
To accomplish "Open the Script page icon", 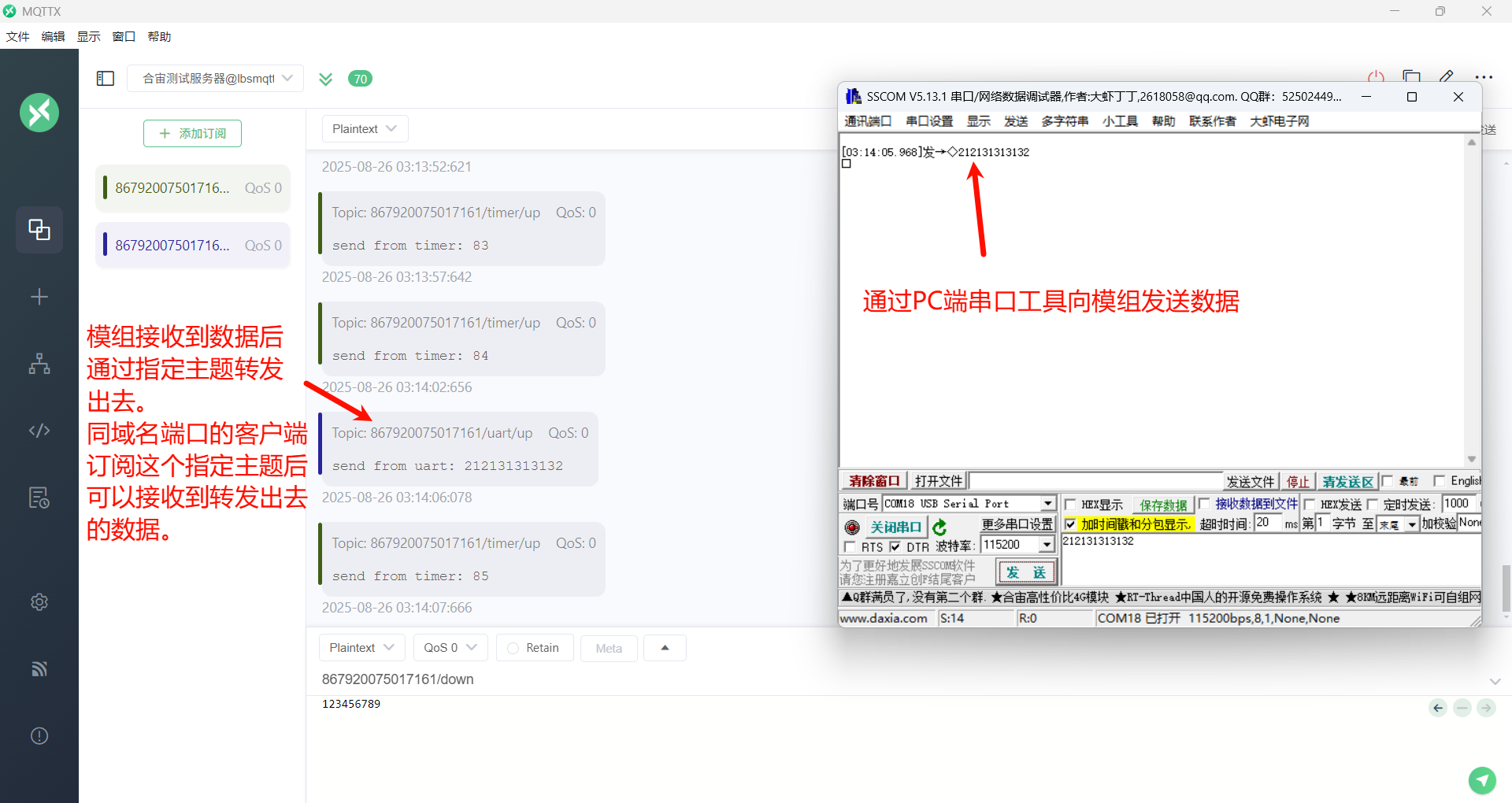I will pos(39,431).
